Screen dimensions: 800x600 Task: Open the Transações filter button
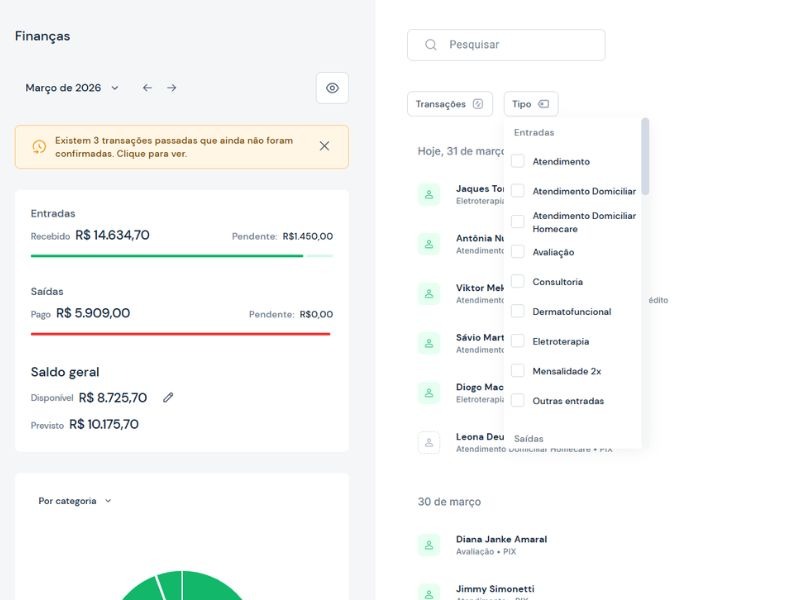[449, 104]
